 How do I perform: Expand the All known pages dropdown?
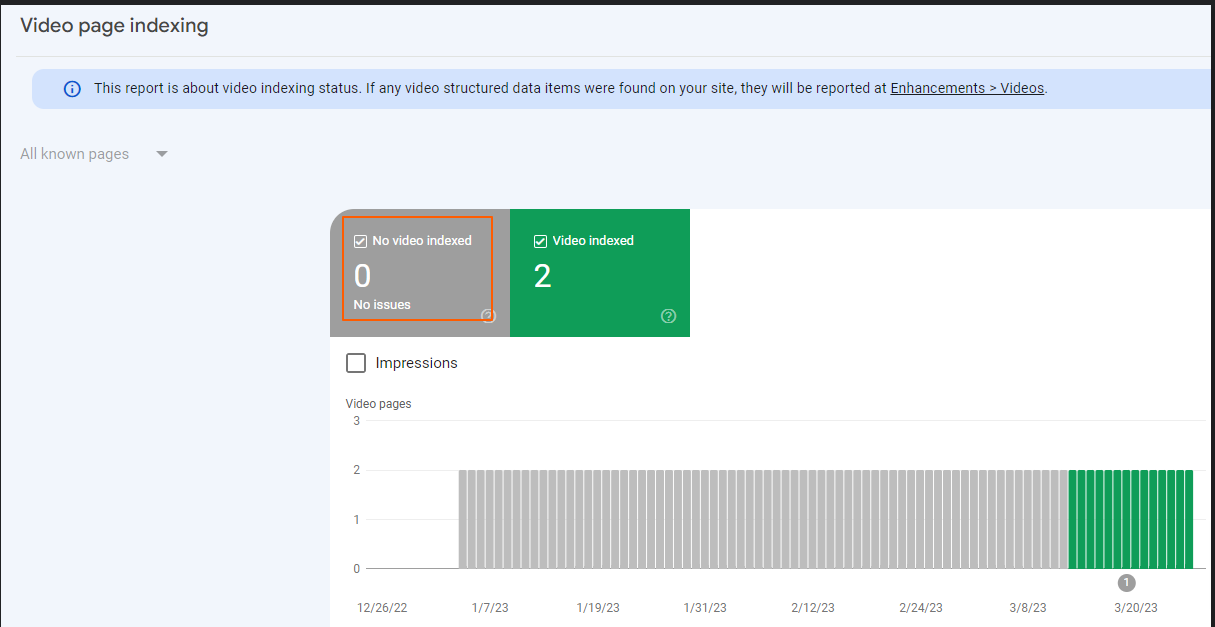click(x=94, y=154)
